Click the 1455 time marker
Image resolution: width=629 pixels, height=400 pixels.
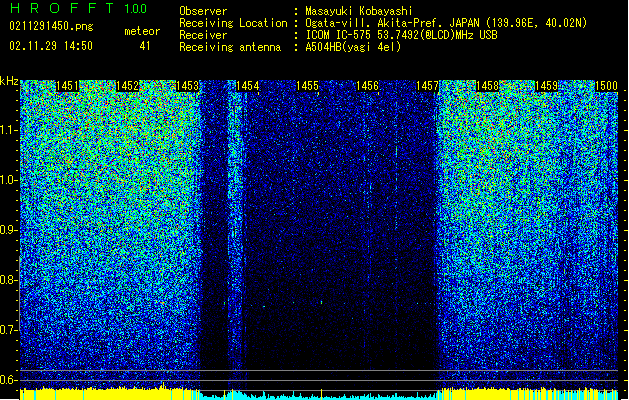point(307,86)
